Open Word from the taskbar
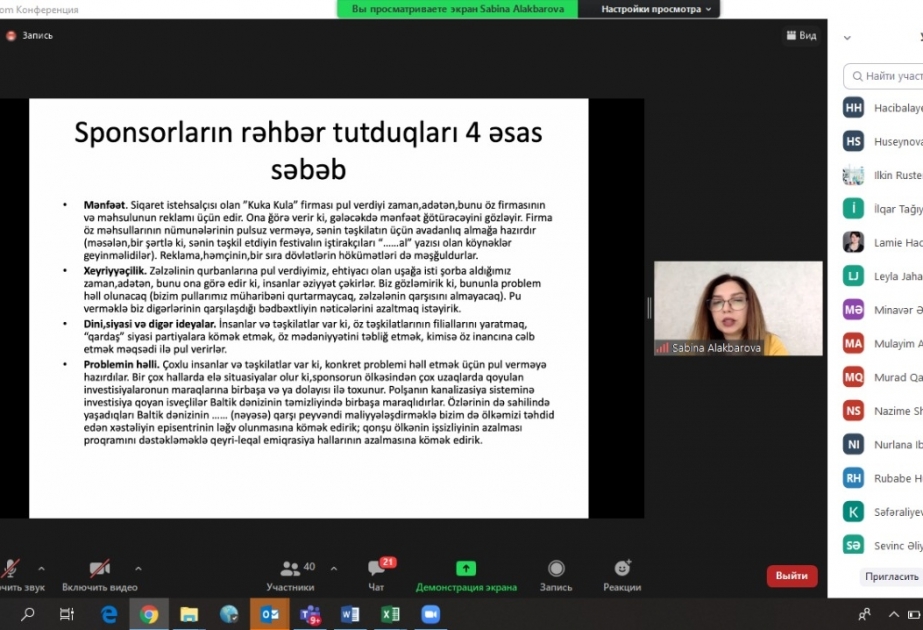923x630 pixels. (350, 615)
